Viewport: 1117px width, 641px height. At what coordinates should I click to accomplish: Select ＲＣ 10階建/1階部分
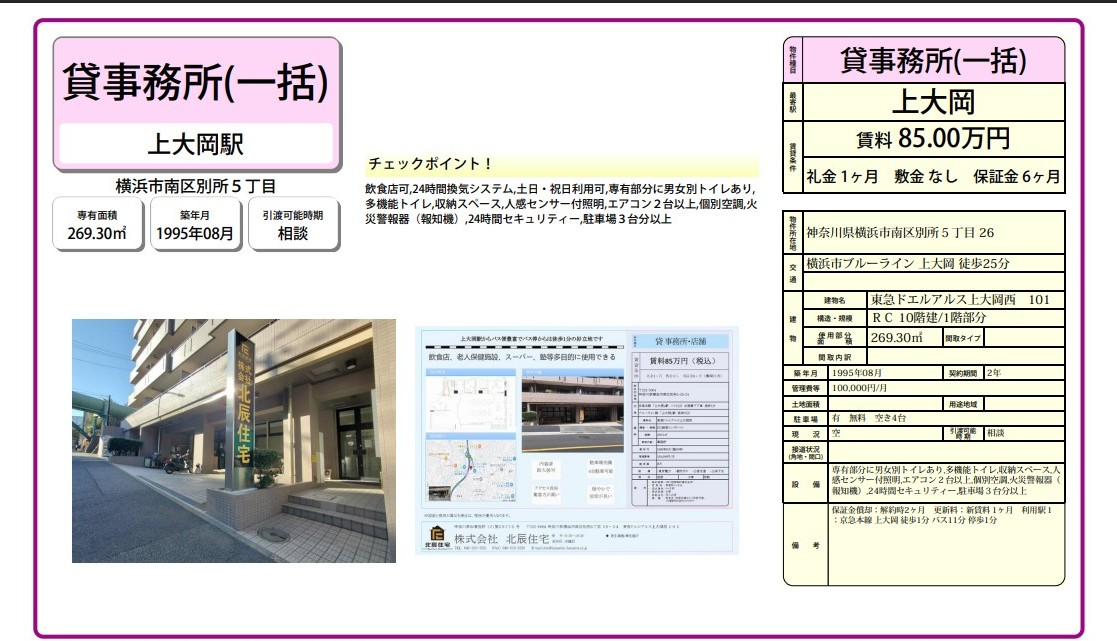click(929, 318)
